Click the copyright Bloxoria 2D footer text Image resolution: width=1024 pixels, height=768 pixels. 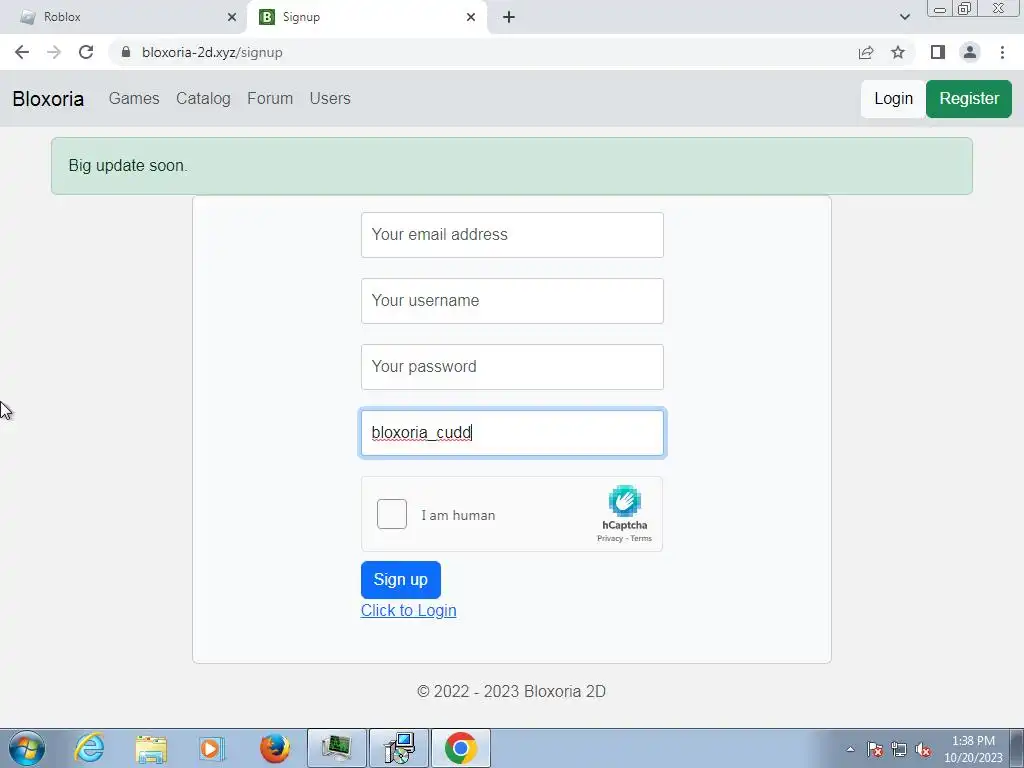click(511, 691)
